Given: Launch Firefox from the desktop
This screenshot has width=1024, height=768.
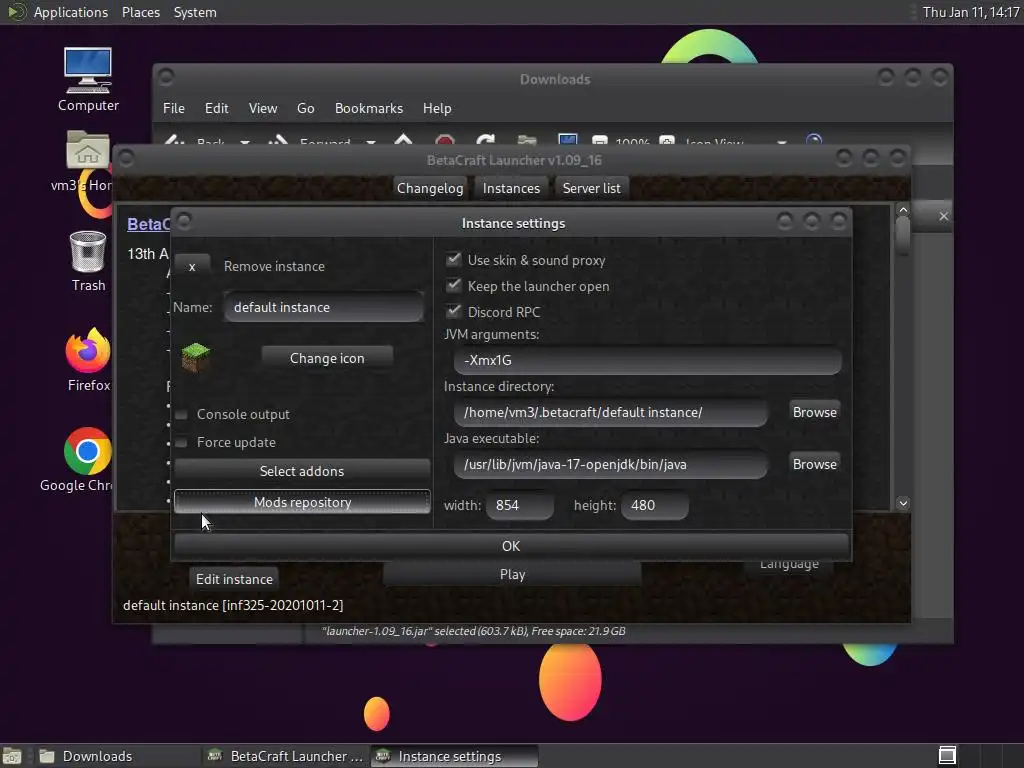Looking at the screenshot, I should tap(88, 360).
